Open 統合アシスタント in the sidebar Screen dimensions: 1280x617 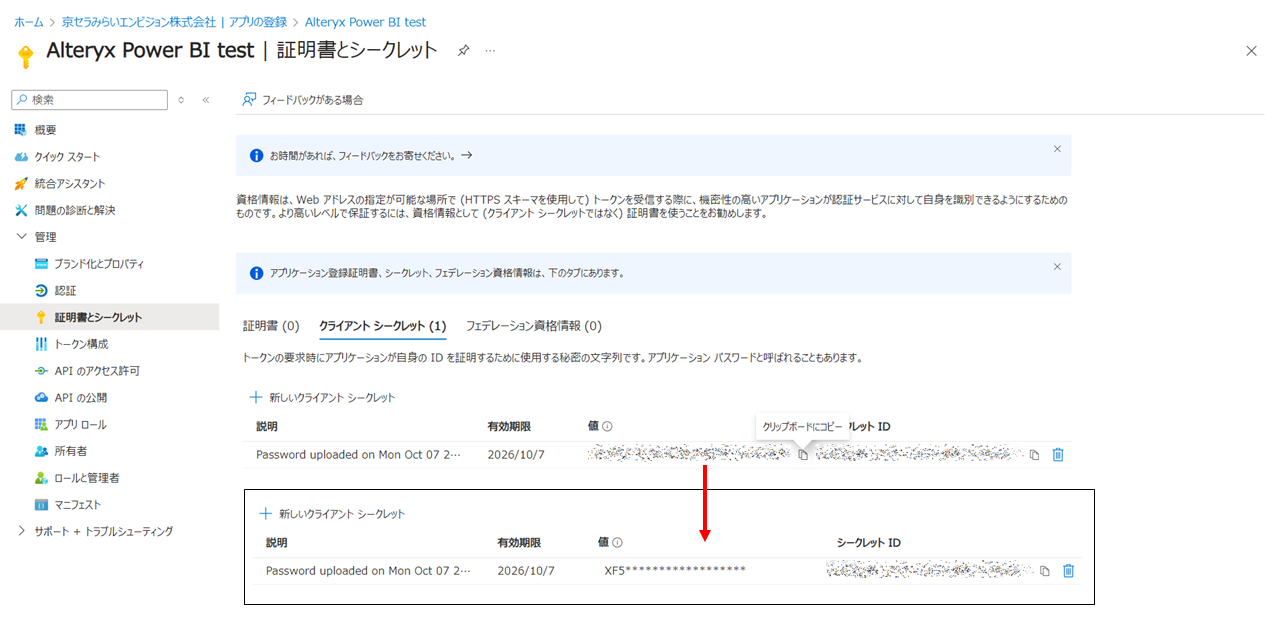pyautogui.click(x=70, y=184)
